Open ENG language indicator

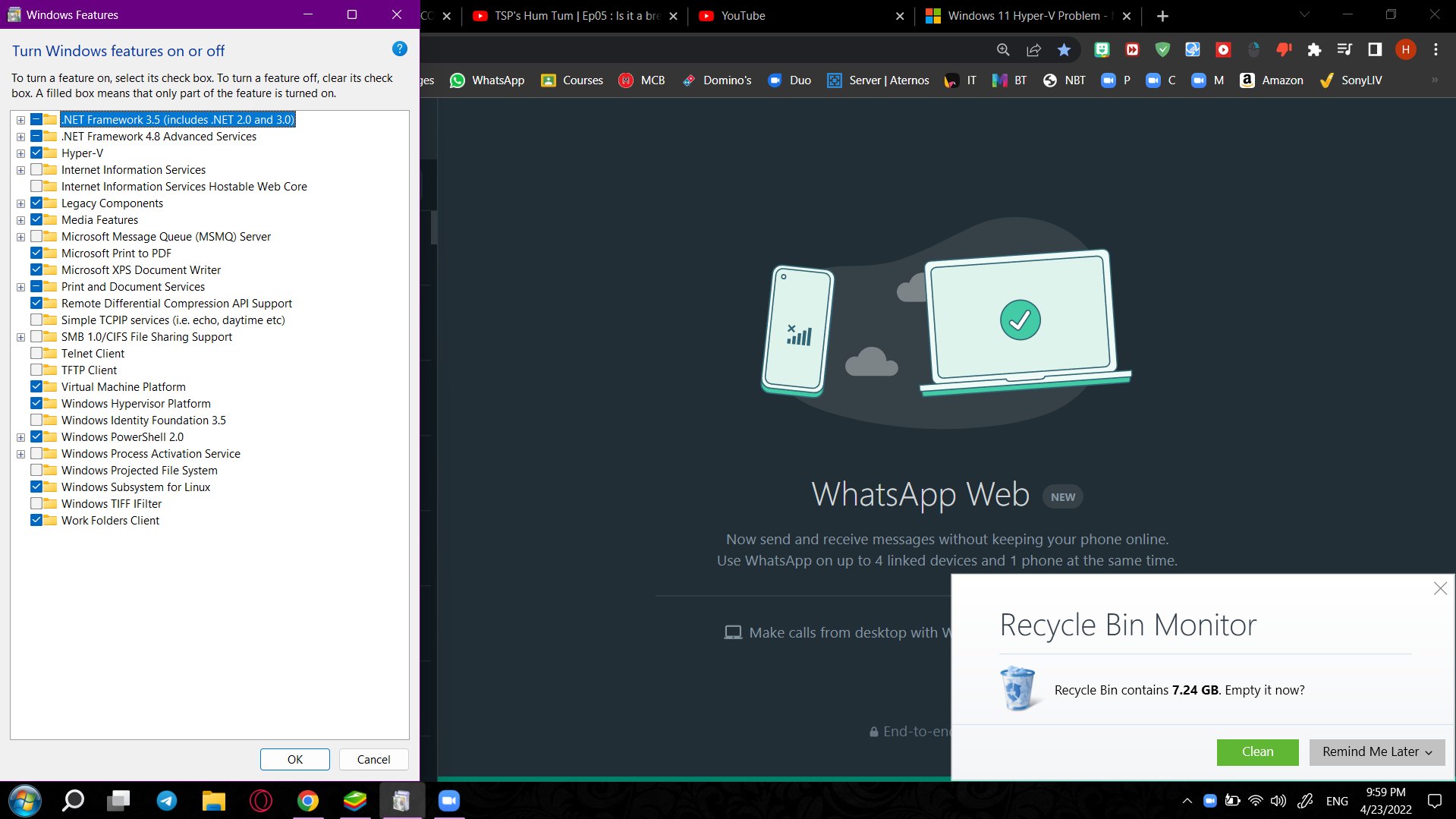[x=1337, y=801]
